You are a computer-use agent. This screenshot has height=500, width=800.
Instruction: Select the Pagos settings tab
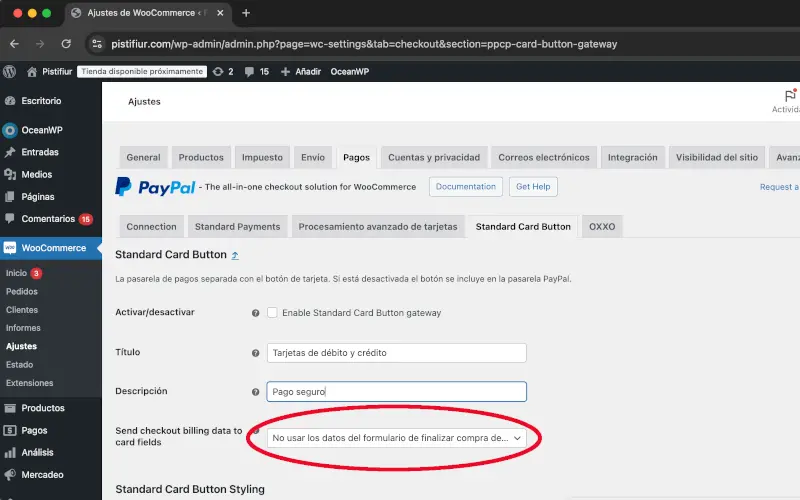point(356,157)
